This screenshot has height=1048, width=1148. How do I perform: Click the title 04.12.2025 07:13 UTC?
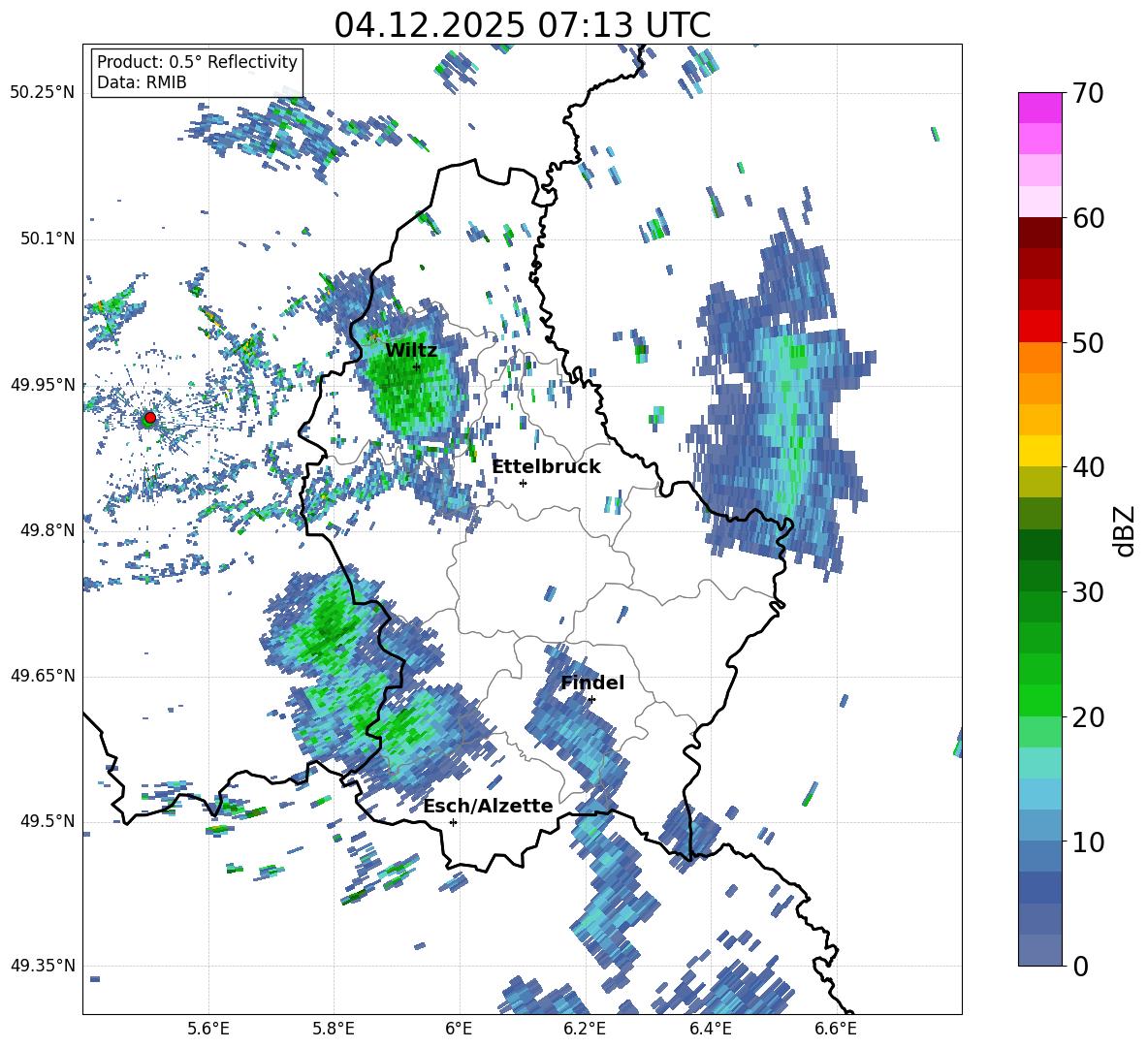click(522, 25)
